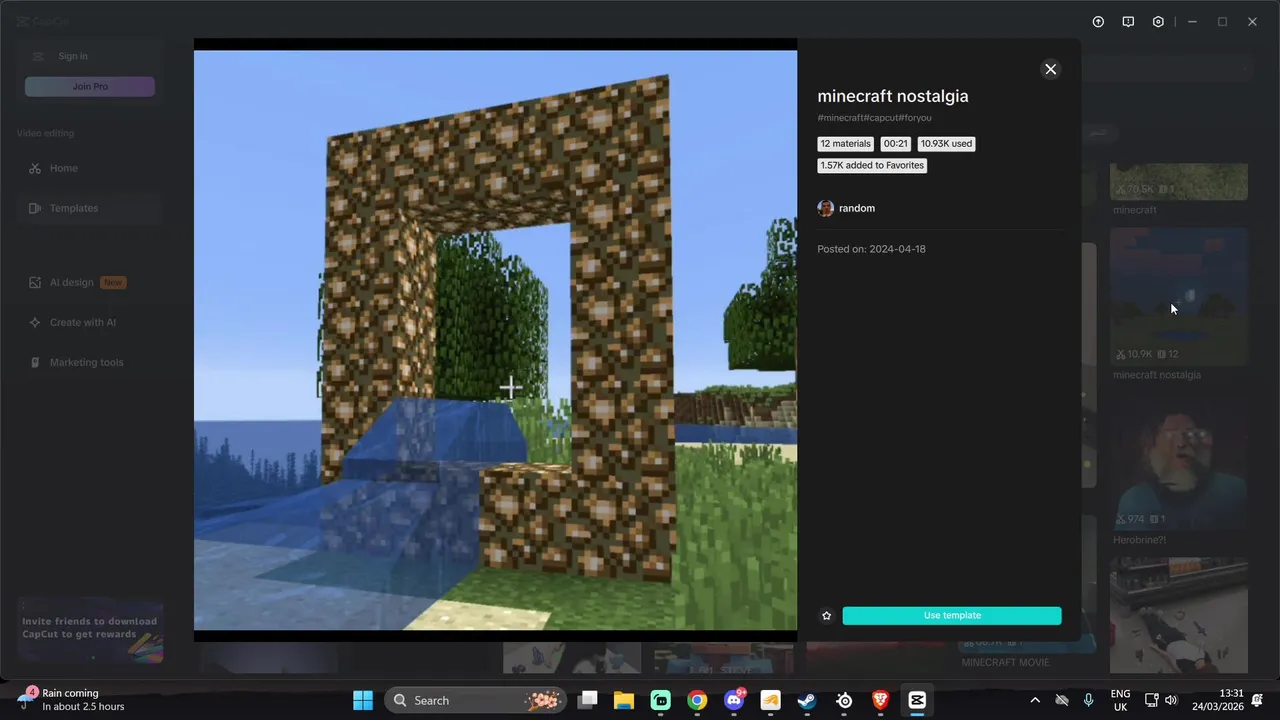Click the creator name random
This screenshot has width=1280, height=720.
coord(857,208)
